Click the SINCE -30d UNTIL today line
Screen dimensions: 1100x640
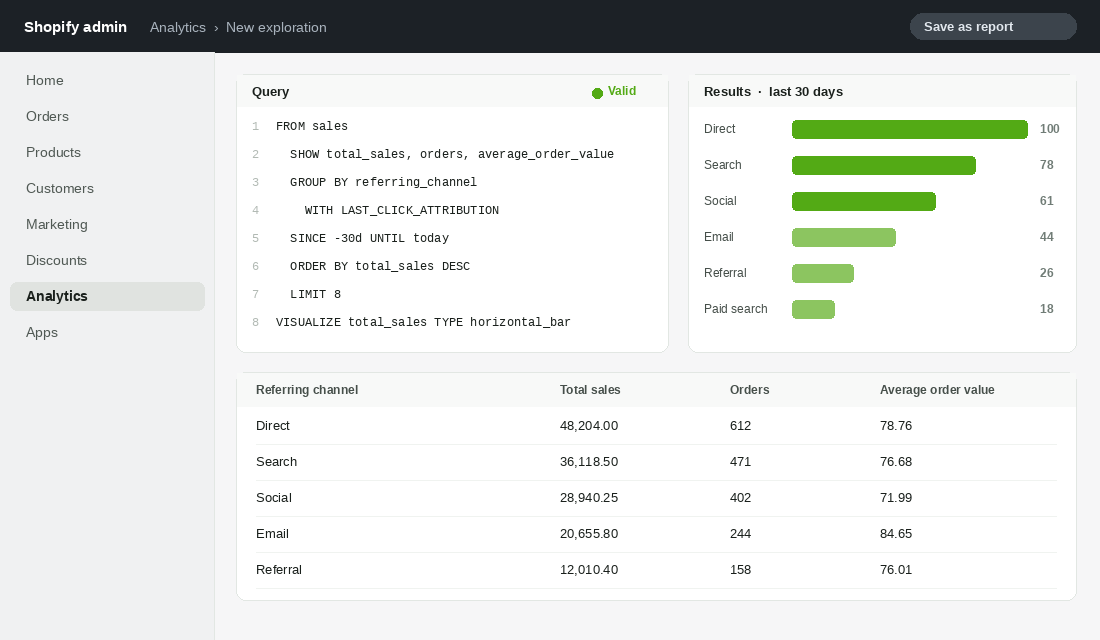point(369,239)
